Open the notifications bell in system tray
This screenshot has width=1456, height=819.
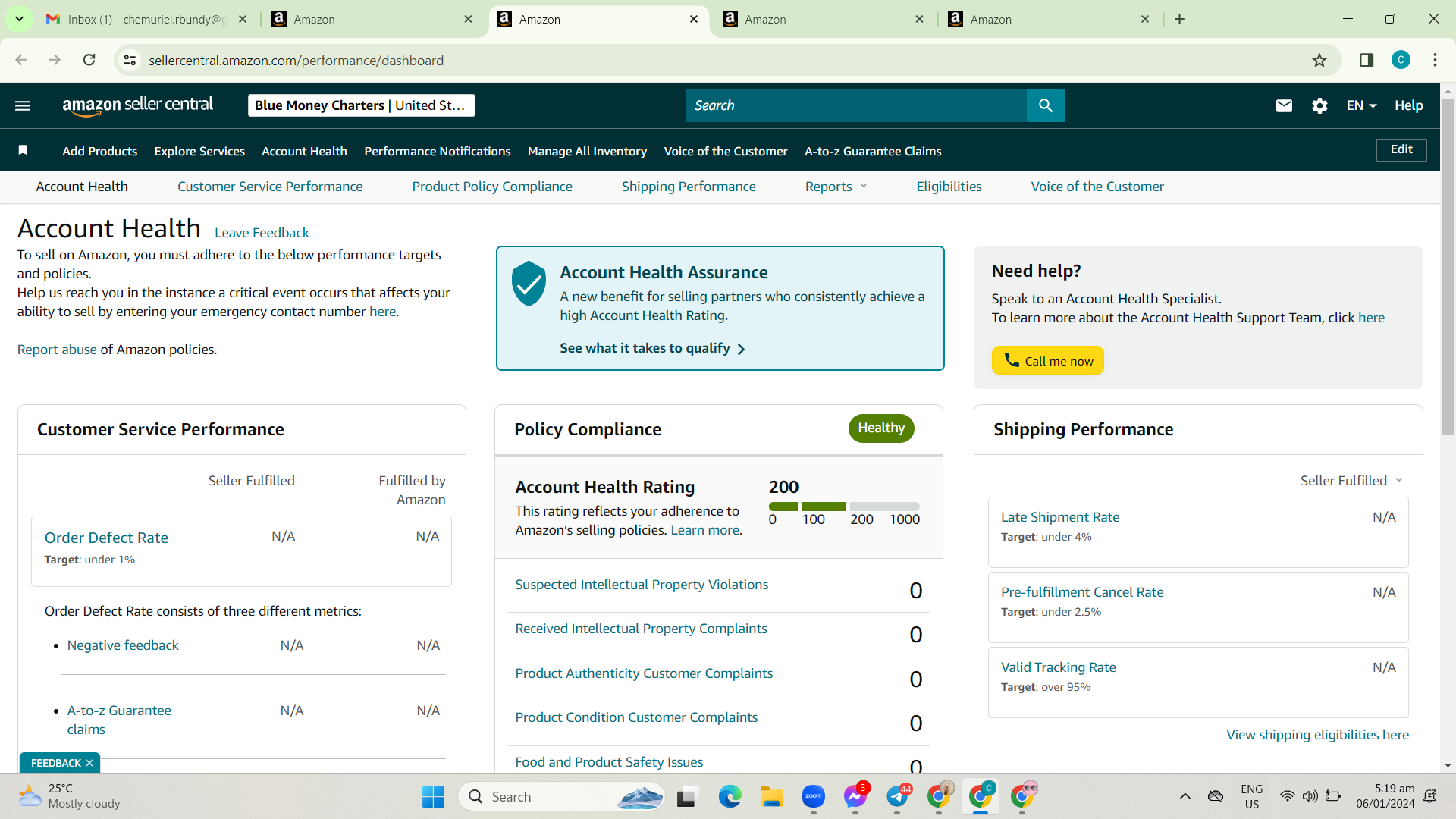1430,796
